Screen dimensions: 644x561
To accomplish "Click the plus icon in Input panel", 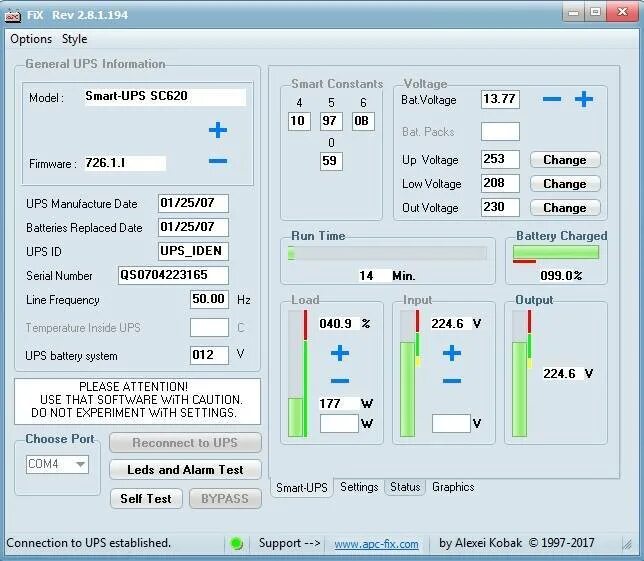I will point(452,353).
